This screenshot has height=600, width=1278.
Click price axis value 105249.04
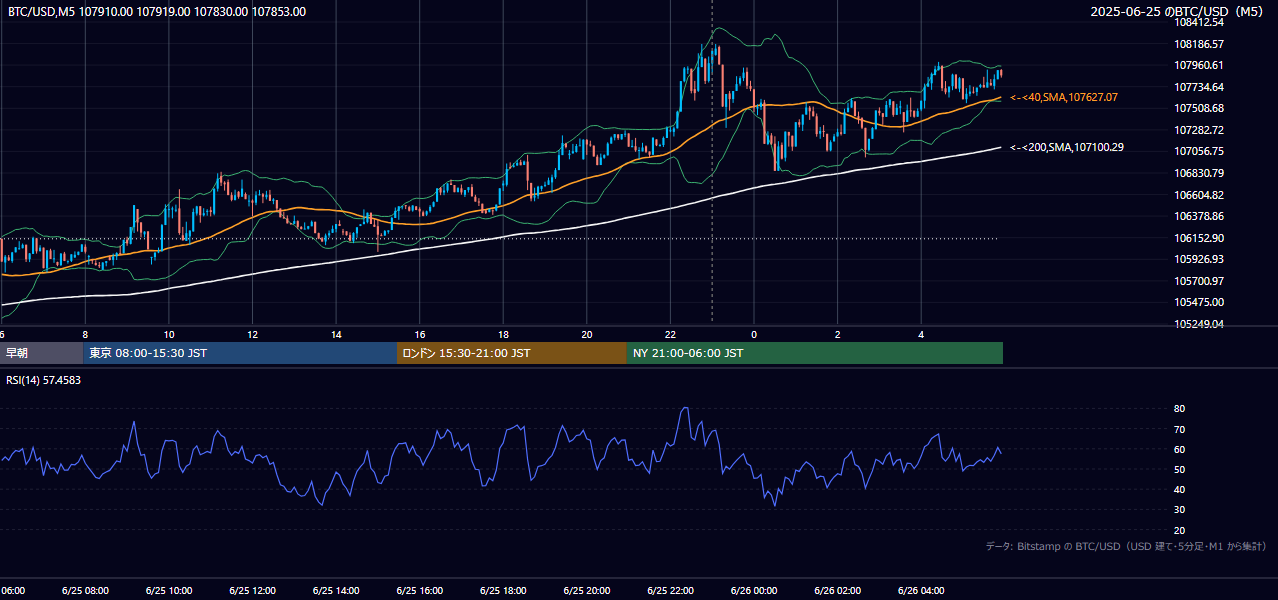pyautogui.click(x=1199, y=324)
